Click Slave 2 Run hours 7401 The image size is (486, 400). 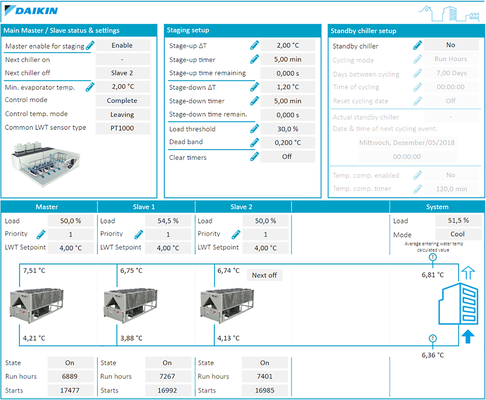pyautogui.click(x=265, y=376)
